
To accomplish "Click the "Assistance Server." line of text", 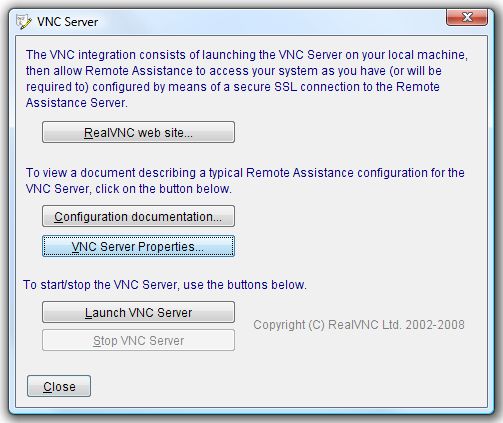I will [77, 103].
